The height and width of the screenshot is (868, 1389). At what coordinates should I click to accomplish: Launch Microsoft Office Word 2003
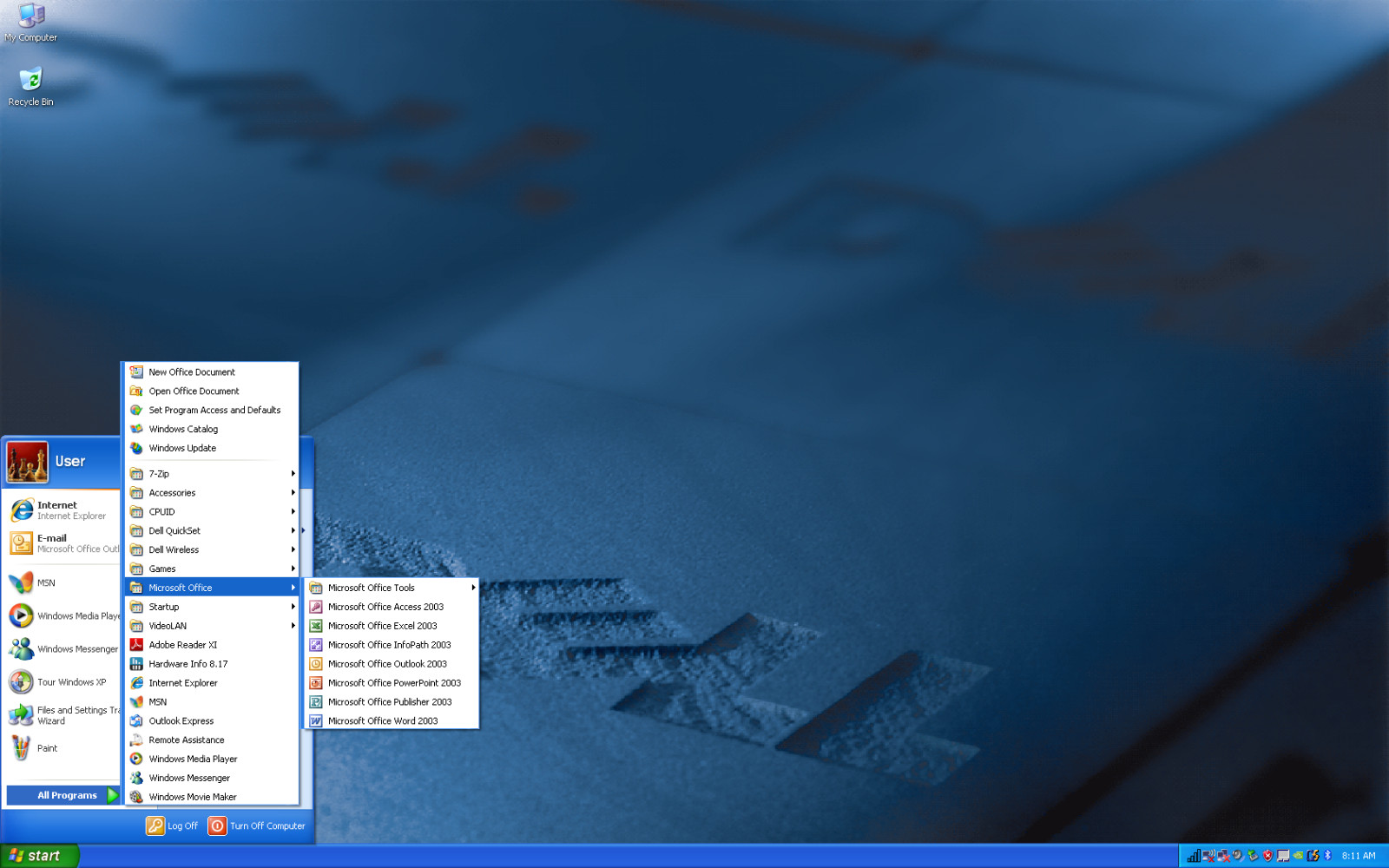[x=392, y=721]
